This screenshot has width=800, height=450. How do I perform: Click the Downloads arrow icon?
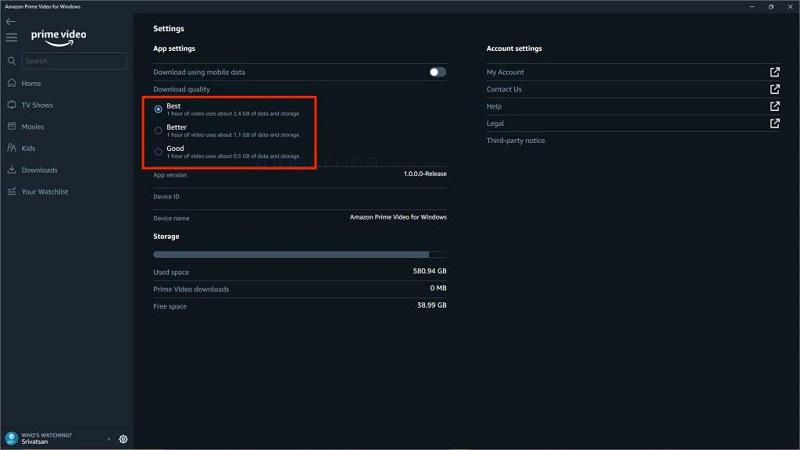click(12, 169)
